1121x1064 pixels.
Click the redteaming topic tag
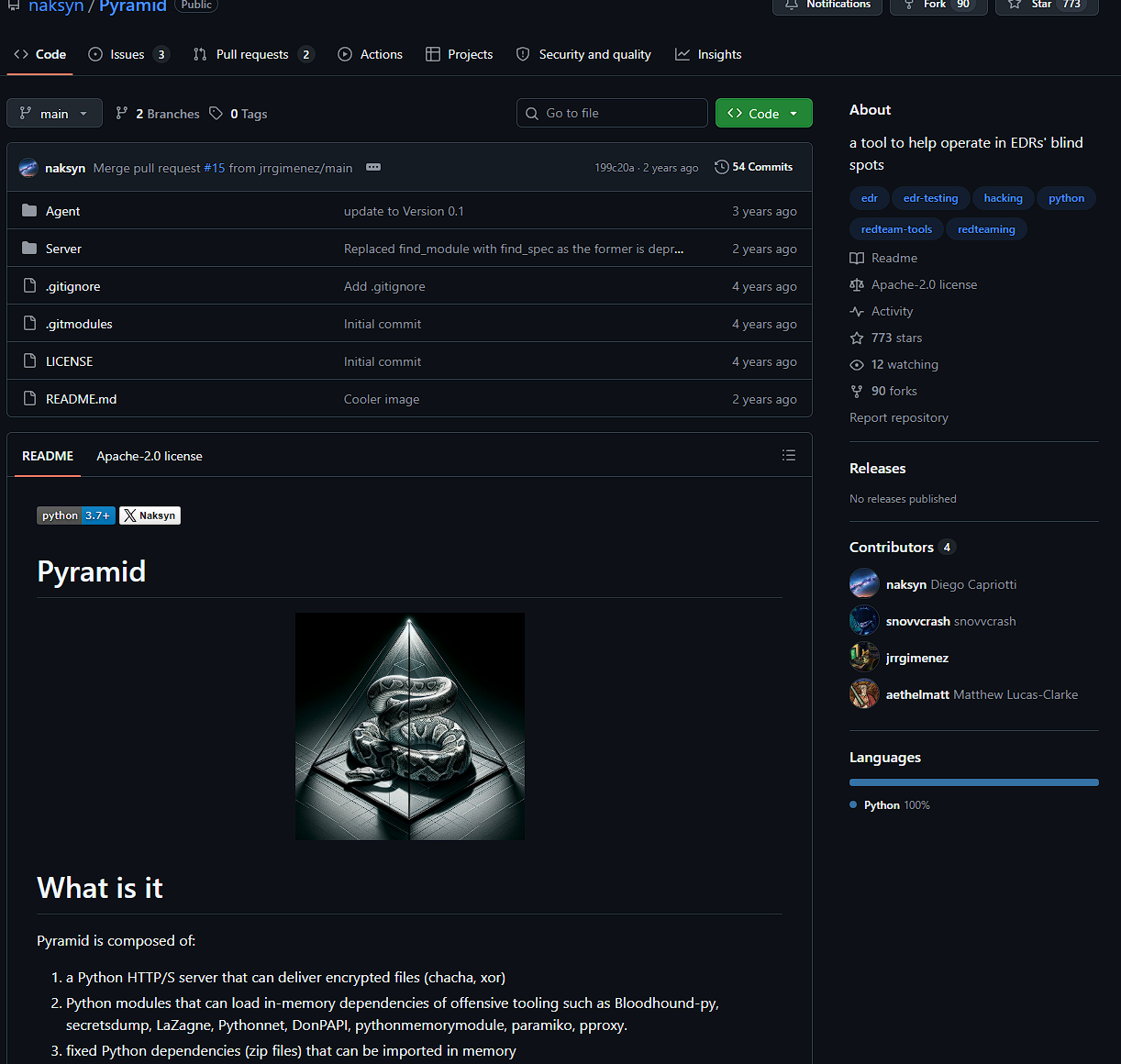[986, 229]
